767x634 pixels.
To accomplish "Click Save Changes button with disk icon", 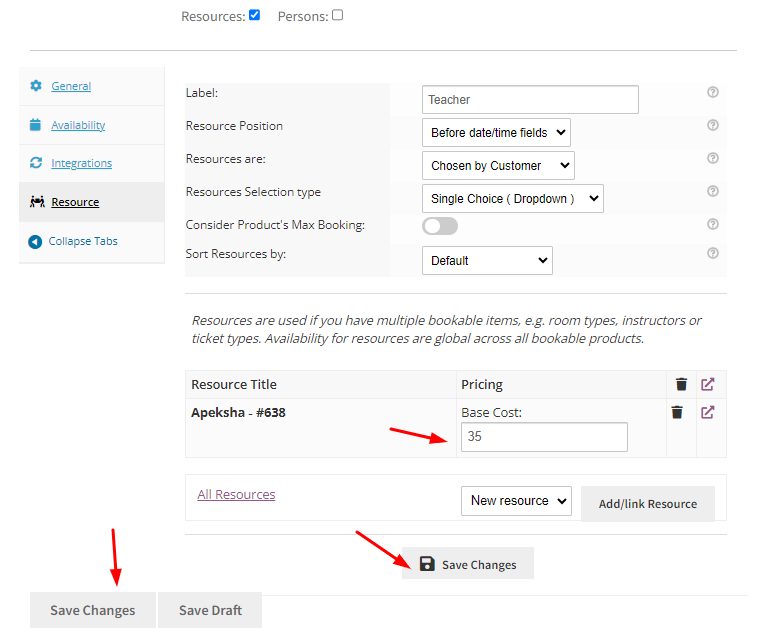I will click(468, 564).
